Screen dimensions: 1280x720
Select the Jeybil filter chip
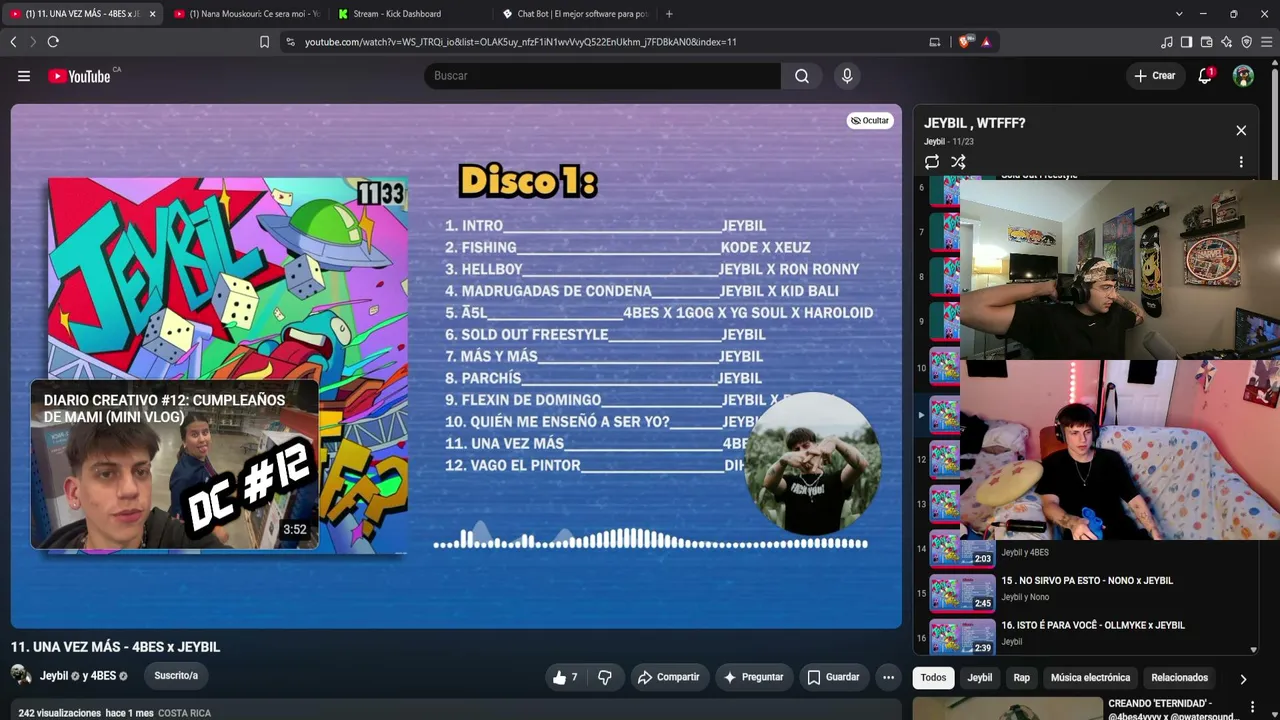pos(980,678)
